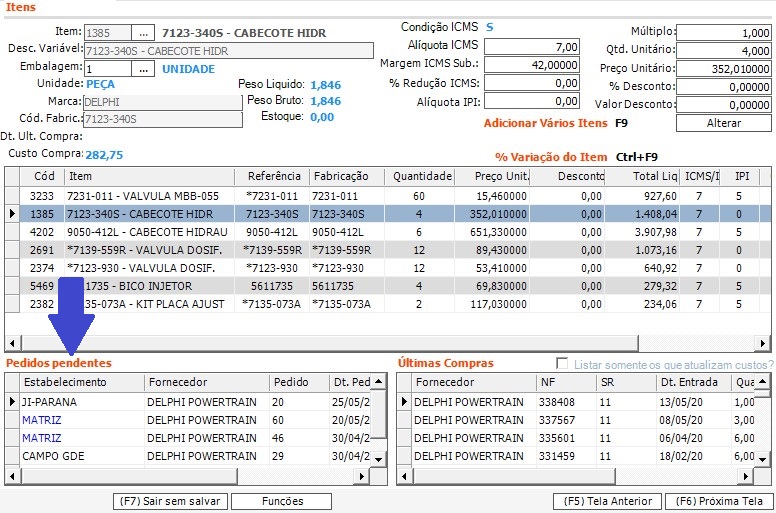Click the (F7) Sair sem salvar button
Image resolution: width=776 pixels, height=513 pixels.
170,501
